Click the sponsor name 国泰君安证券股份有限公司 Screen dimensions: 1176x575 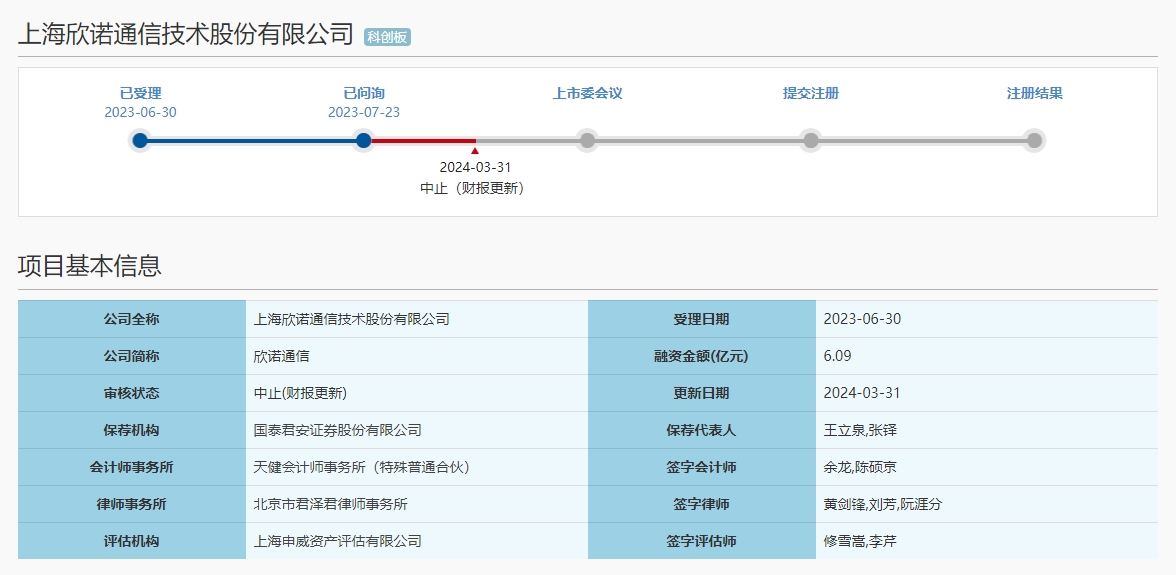click(x=338, y=430)
